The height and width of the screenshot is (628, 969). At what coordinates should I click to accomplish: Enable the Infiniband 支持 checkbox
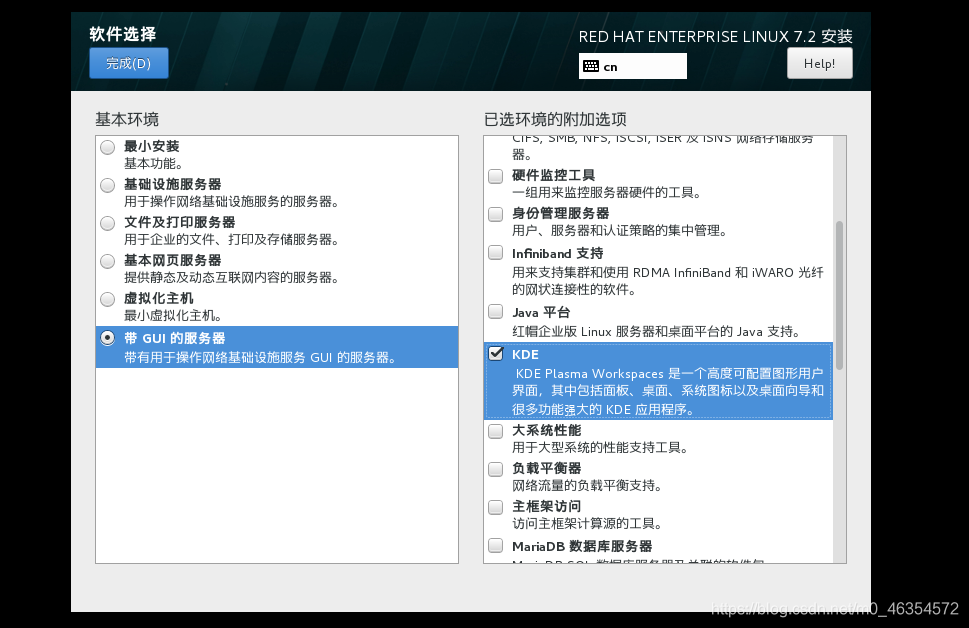(496, 252)
